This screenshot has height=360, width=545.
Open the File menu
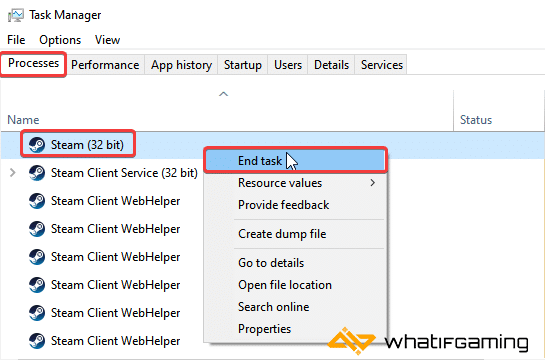16,40
